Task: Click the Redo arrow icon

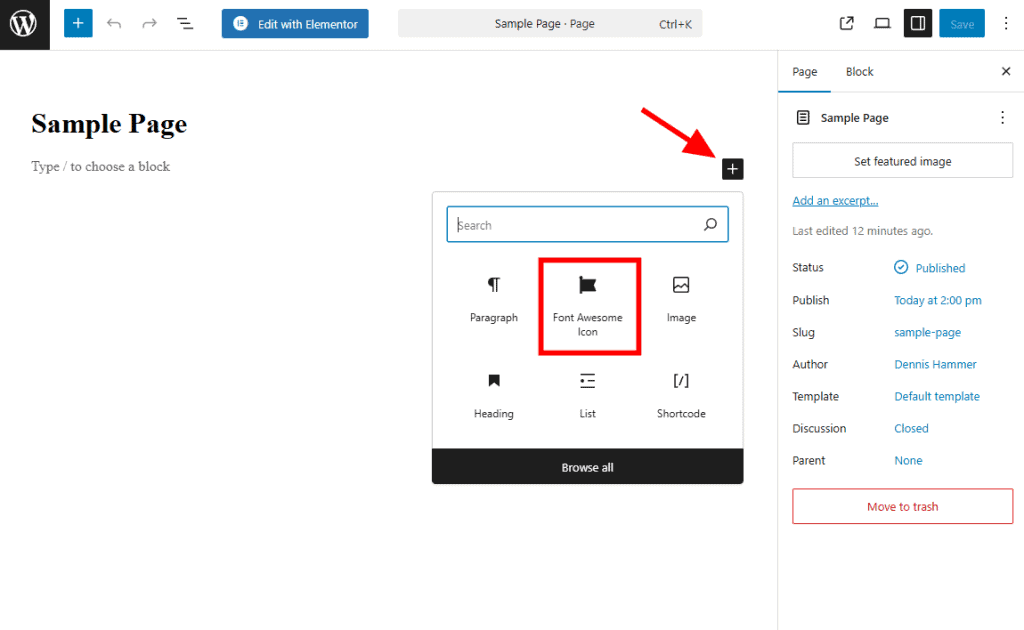Action: pos(149,24)
